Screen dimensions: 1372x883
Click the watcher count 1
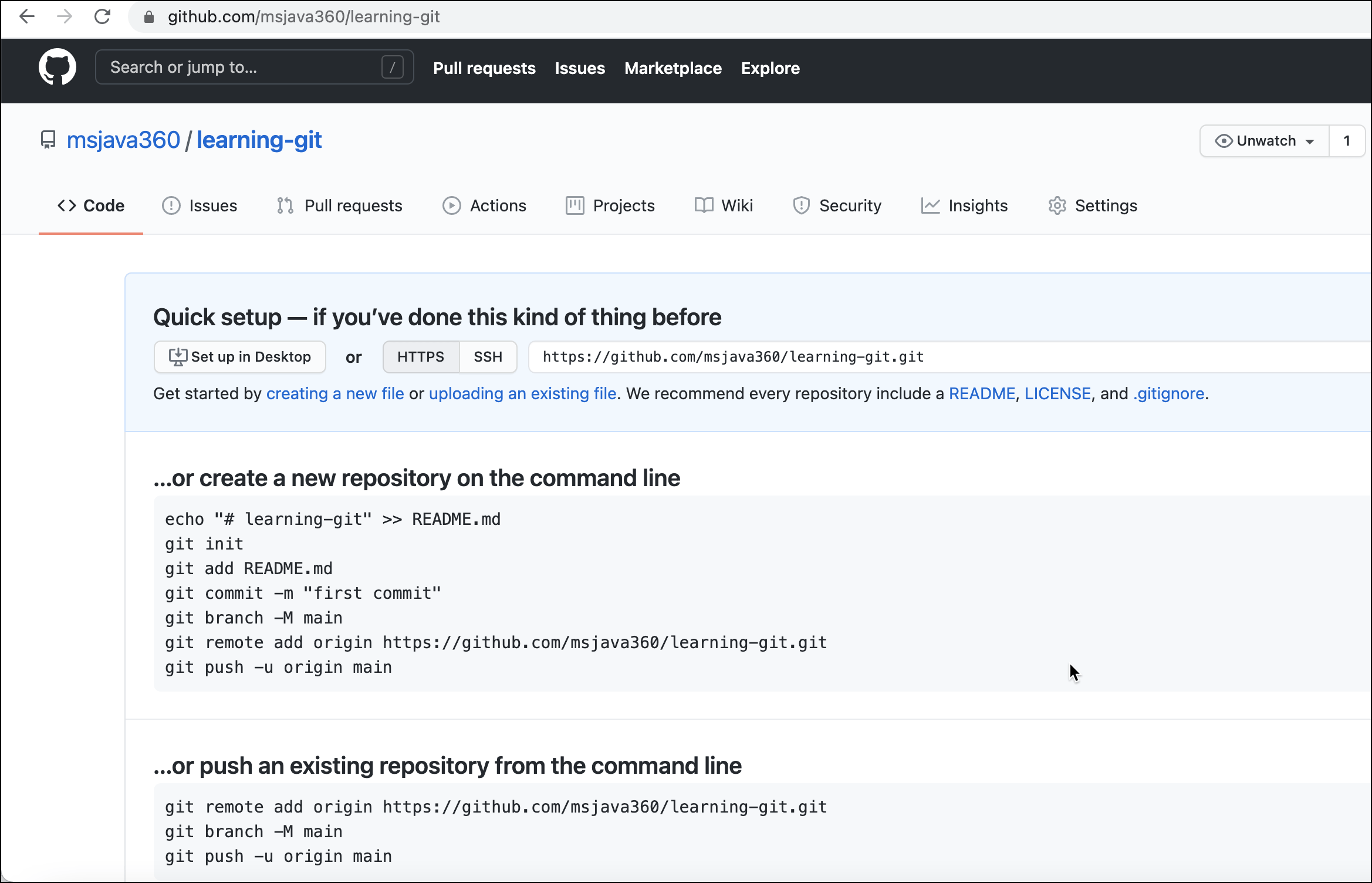click(x=1347, y=141)
